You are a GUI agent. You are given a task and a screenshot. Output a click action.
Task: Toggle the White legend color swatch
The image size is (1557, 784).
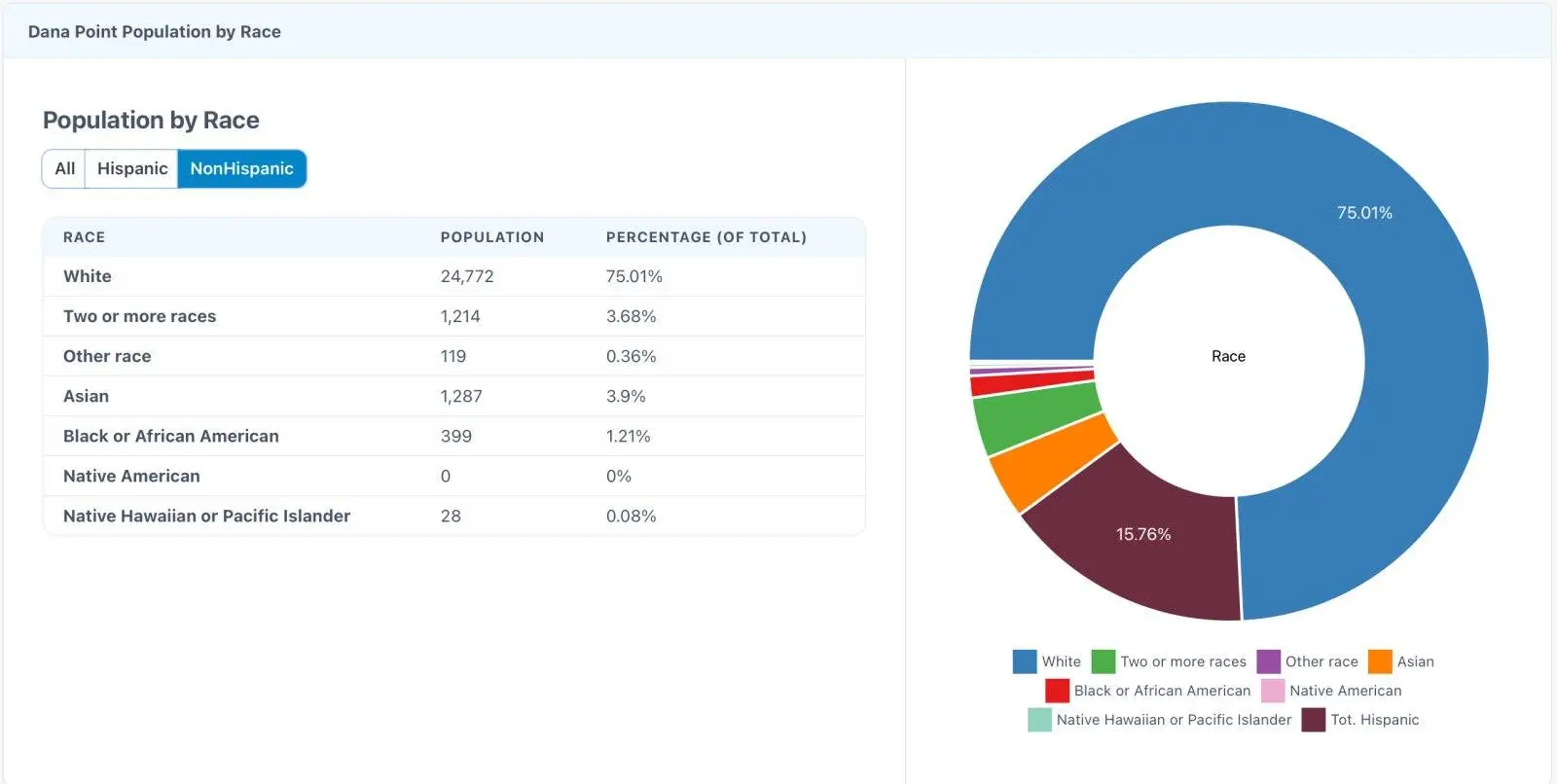click(x=1025, y=661)
